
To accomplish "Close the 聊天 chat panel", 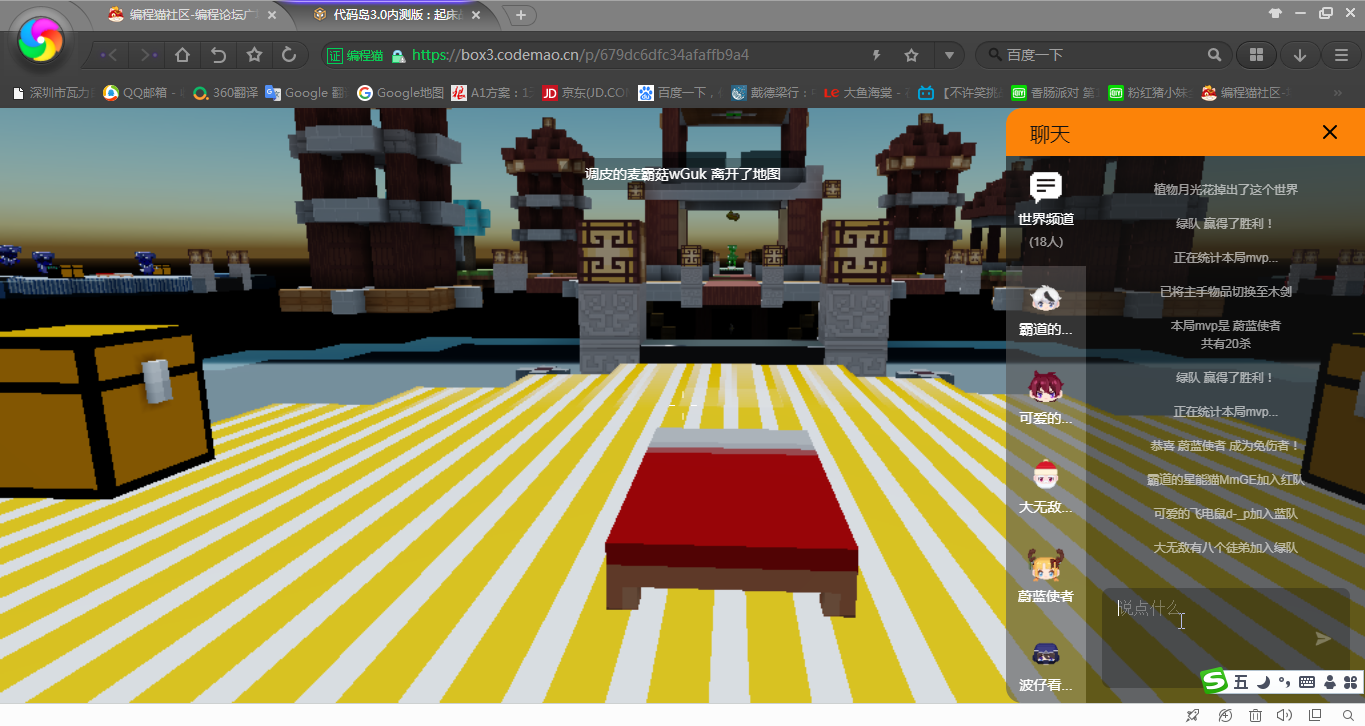I will (x=1330, y=132).
